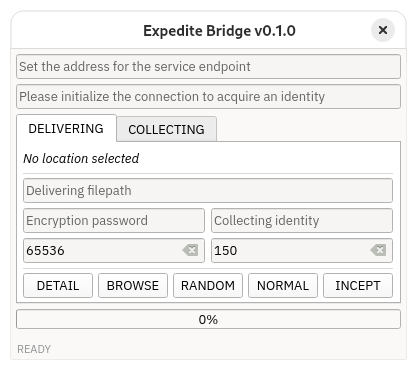Click the DETAIL button

(58, 286)
